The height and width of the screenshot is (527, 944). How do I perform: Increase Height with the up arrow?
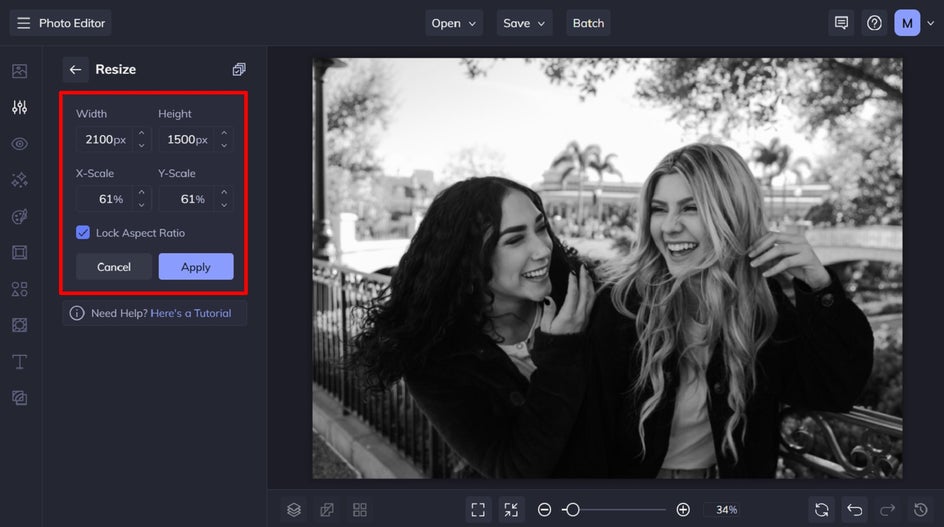coord(224,133)
